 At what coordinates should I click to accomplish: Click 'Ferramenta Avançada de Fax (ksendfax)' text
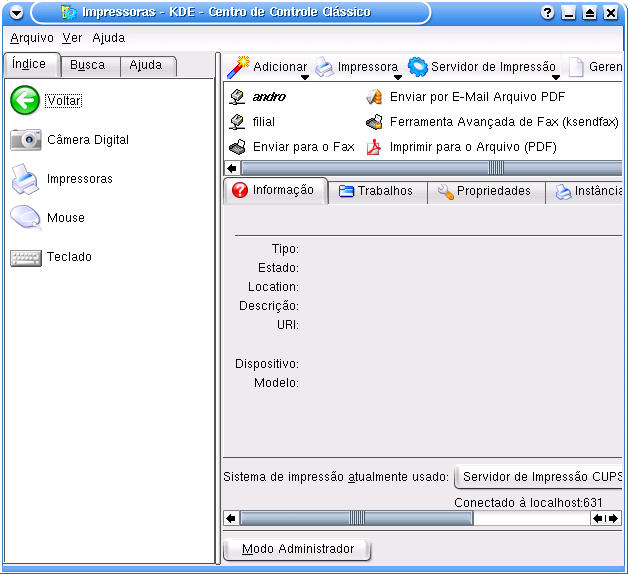point(504,122)
